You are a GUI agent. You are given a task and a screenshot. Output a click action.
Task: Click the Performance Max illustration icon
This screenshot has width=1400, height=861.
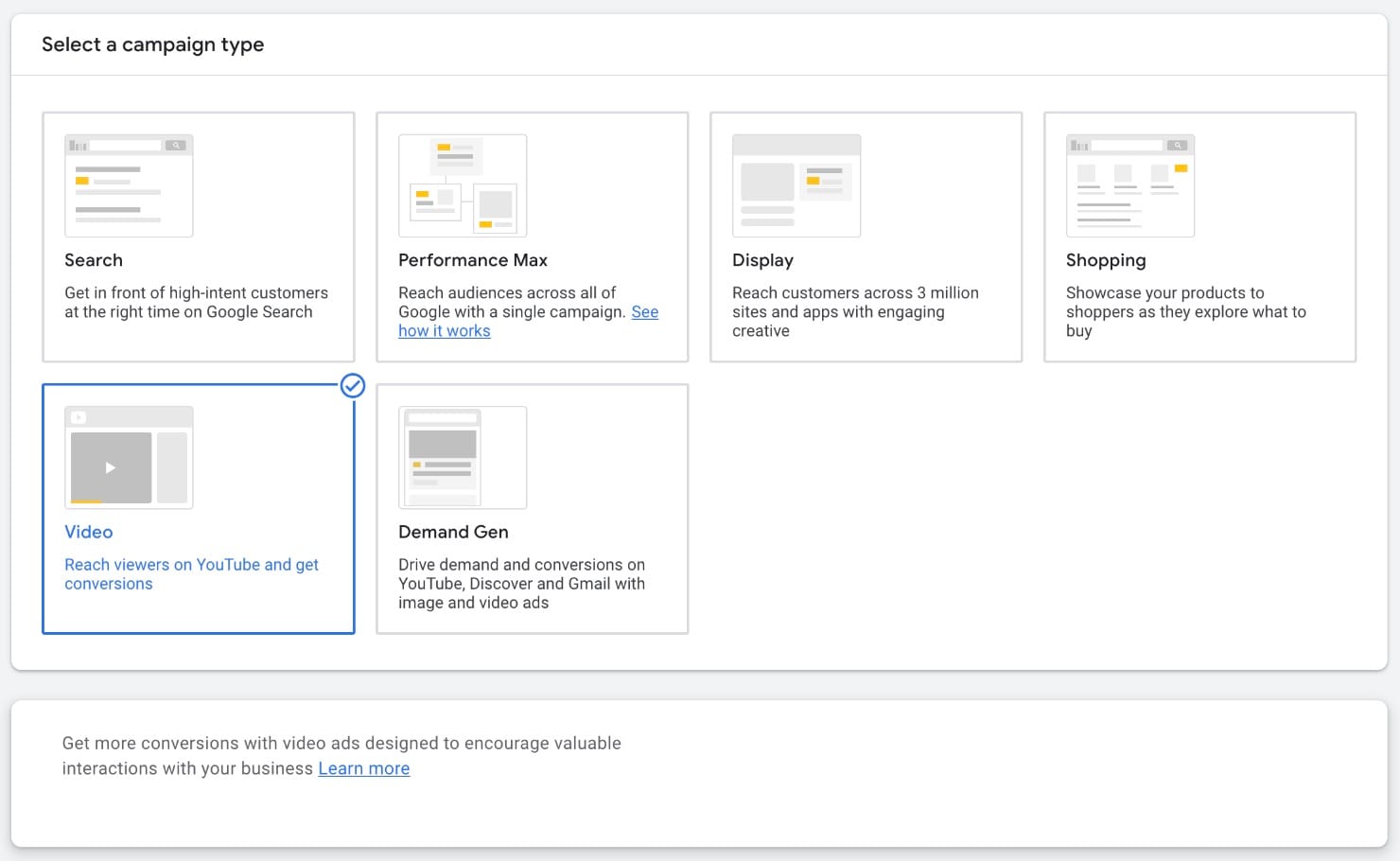(463, 185)
